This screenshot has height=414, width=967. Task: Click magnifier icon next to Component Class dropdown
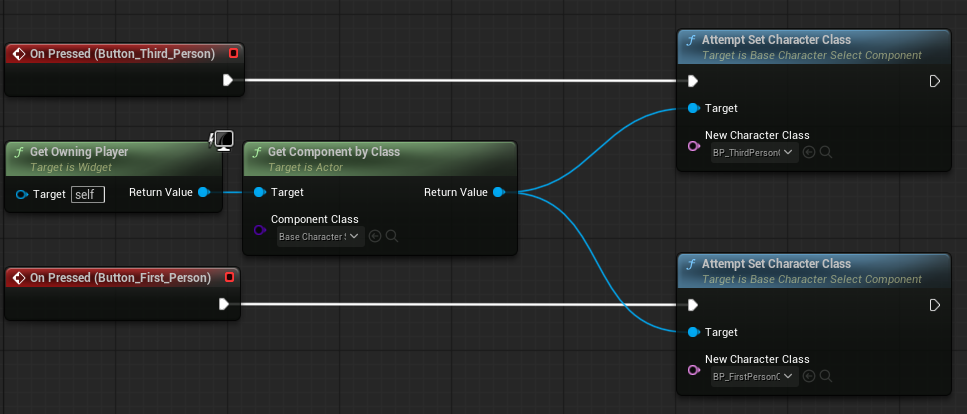392,236
